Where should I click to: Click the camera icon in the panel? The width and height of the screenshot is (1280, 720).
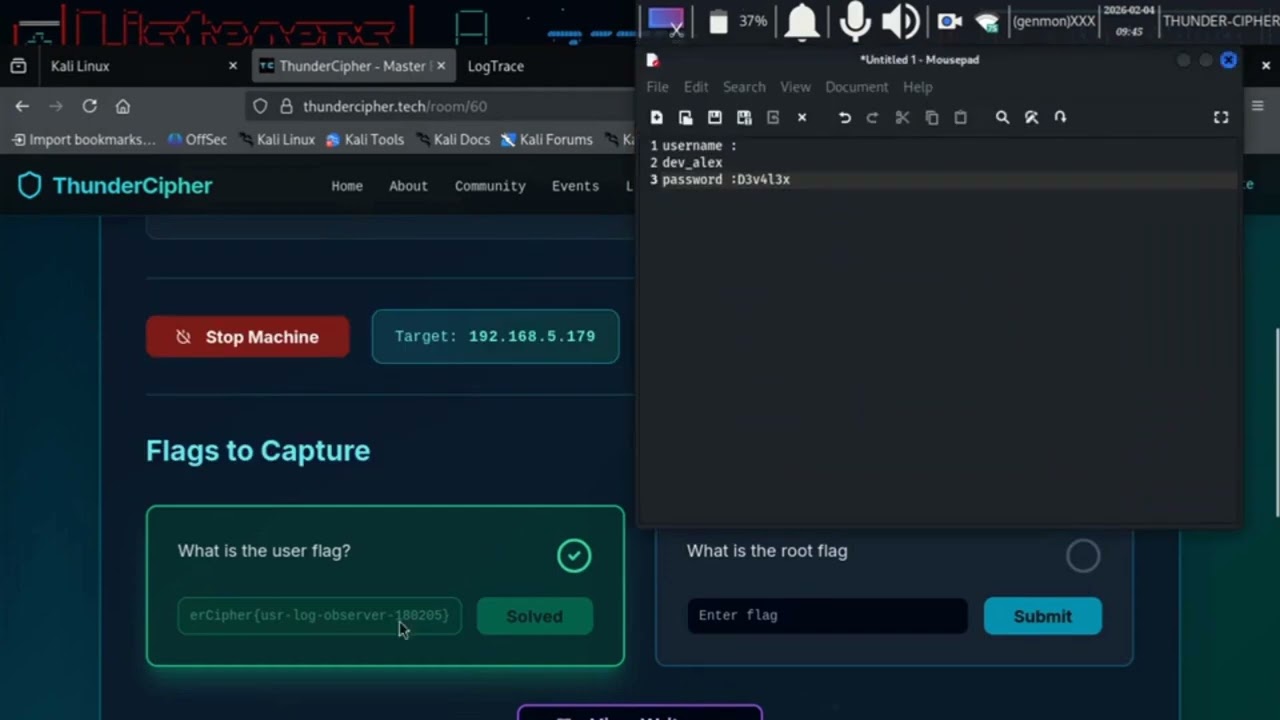(x=949, y=21)
